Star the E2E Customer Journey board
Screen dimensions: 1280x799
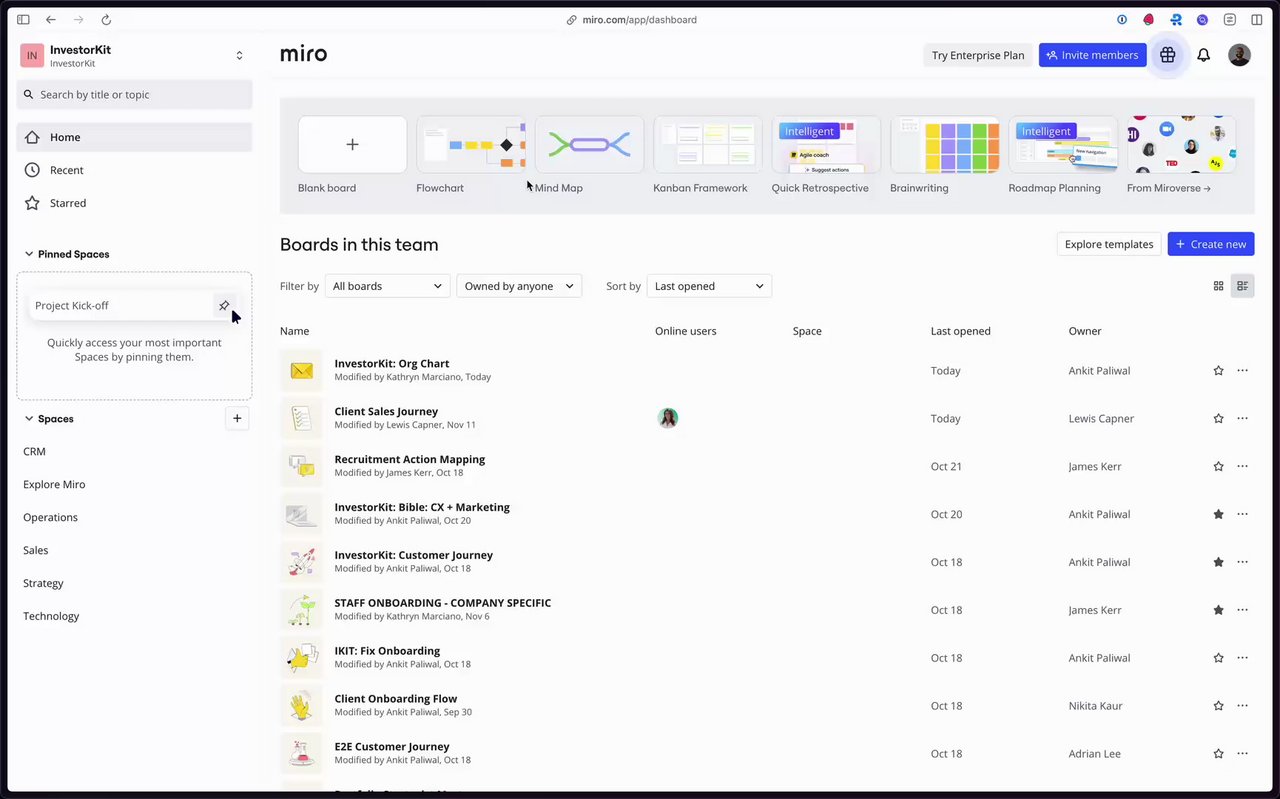[x=1218, y=754]
